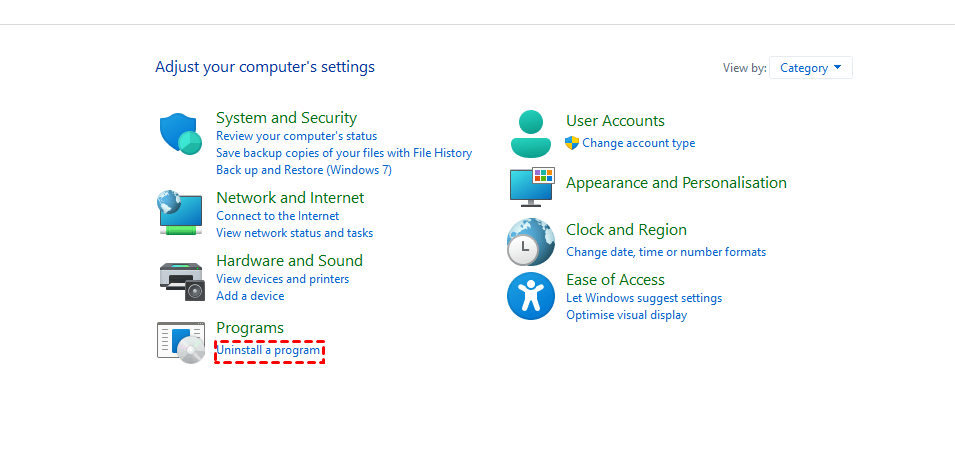Click View devices and printers link
This screenshot has height=463, width=955.
pos(282,279)
